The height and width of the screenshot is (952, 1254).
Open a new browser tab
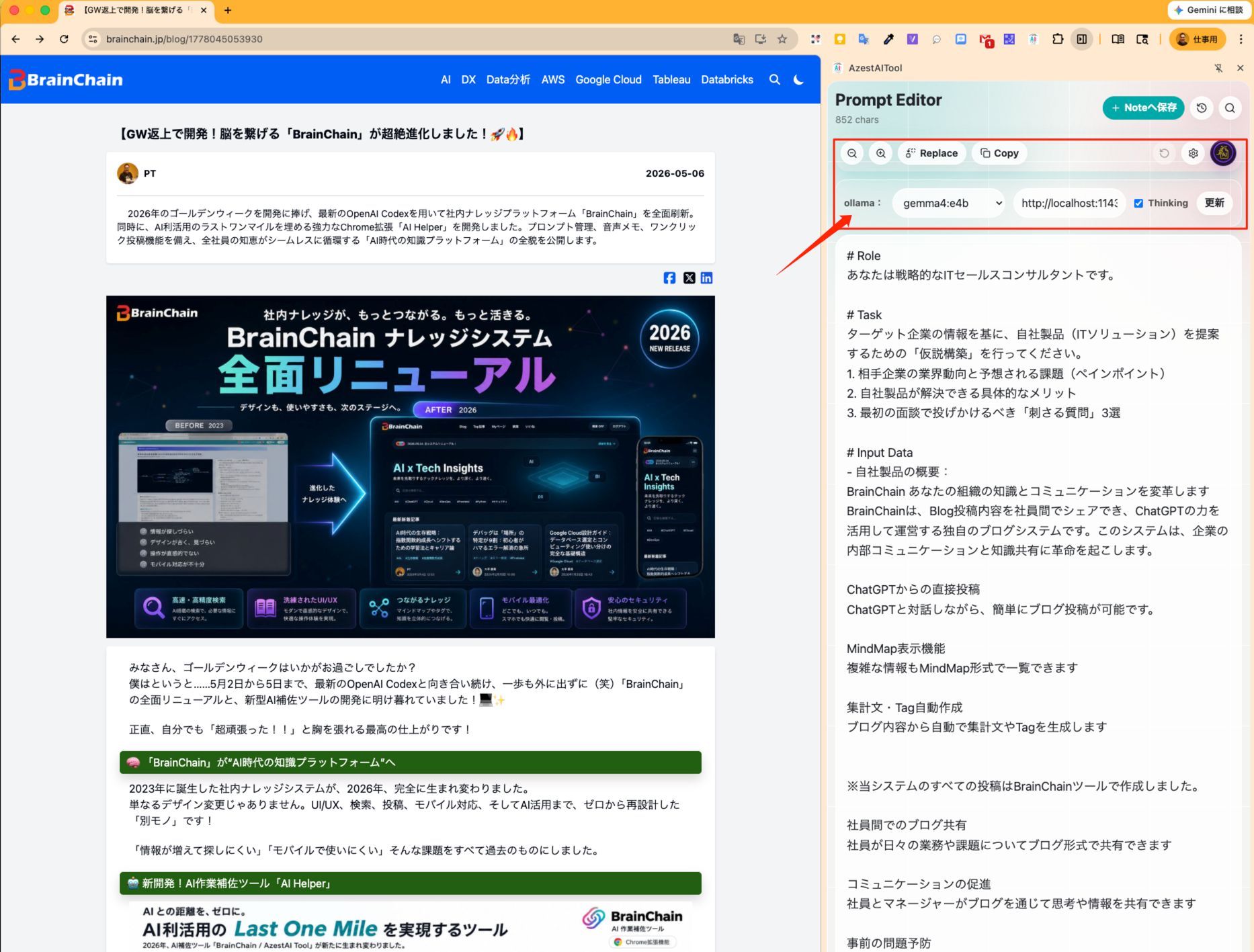point(228,10)
